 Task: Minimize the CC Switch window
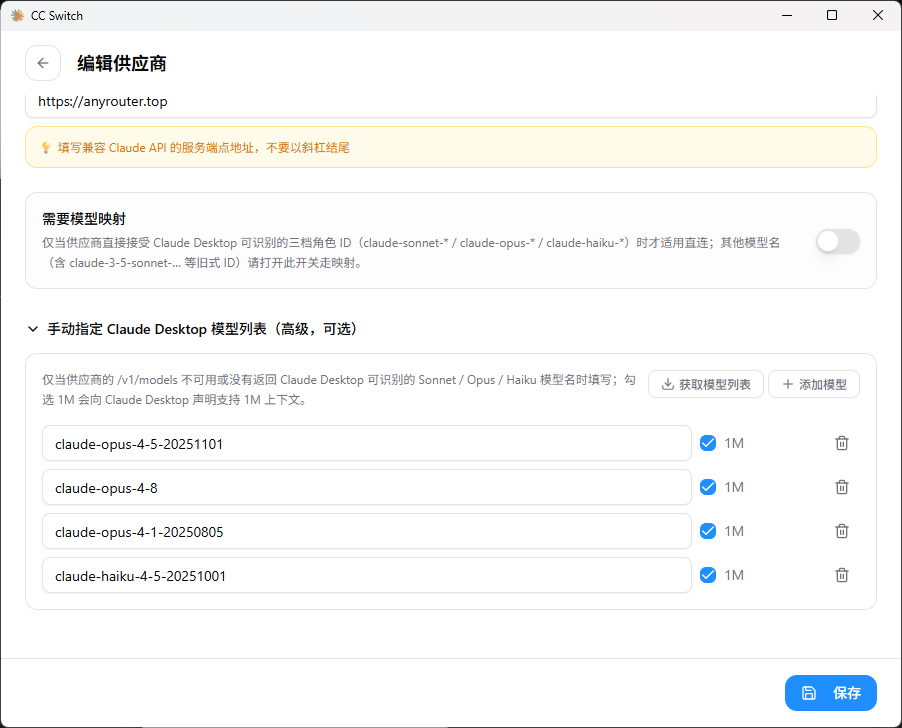click(787, 16)
